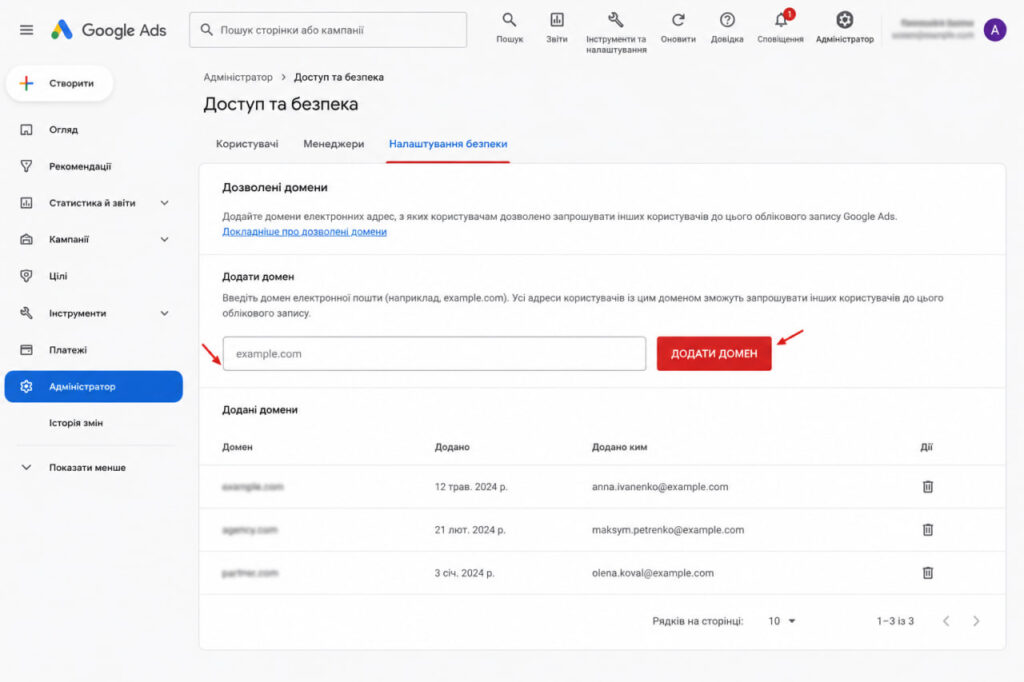Expand the Інструменти chevron
Image resolution: width=1024 pixels, height=682 pixels.
click(x=165, y=314)
